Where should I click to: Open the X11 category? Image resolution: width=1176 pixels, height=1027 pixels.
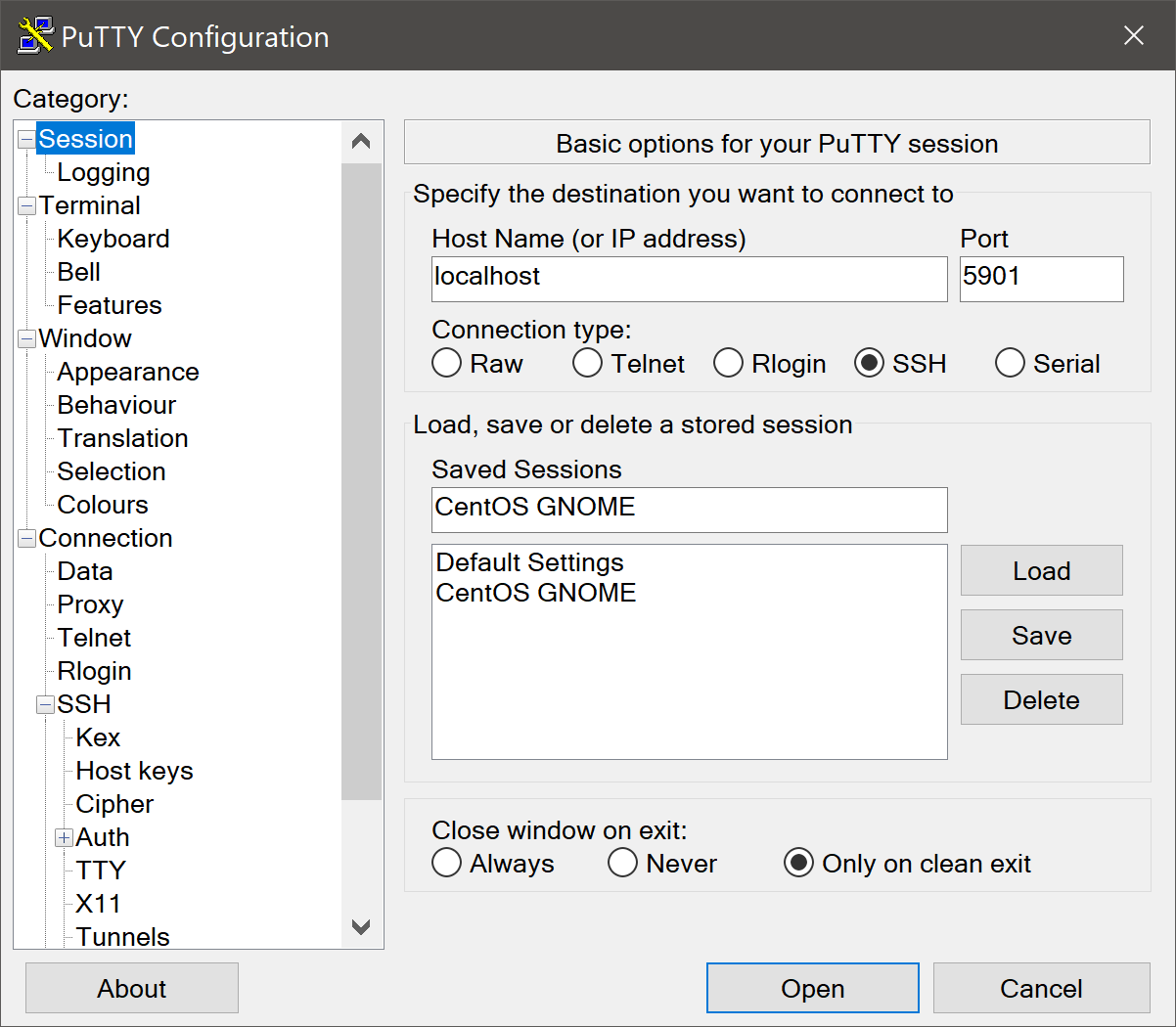pyautogui.click(x=99, y=904)
